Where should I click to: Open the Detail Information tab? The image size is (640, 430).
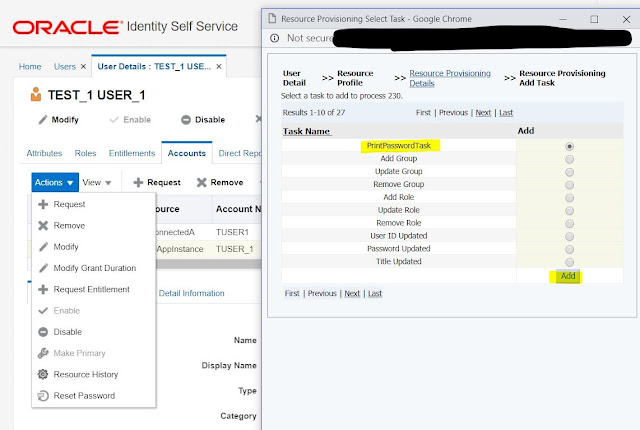[x=191, y=293]
